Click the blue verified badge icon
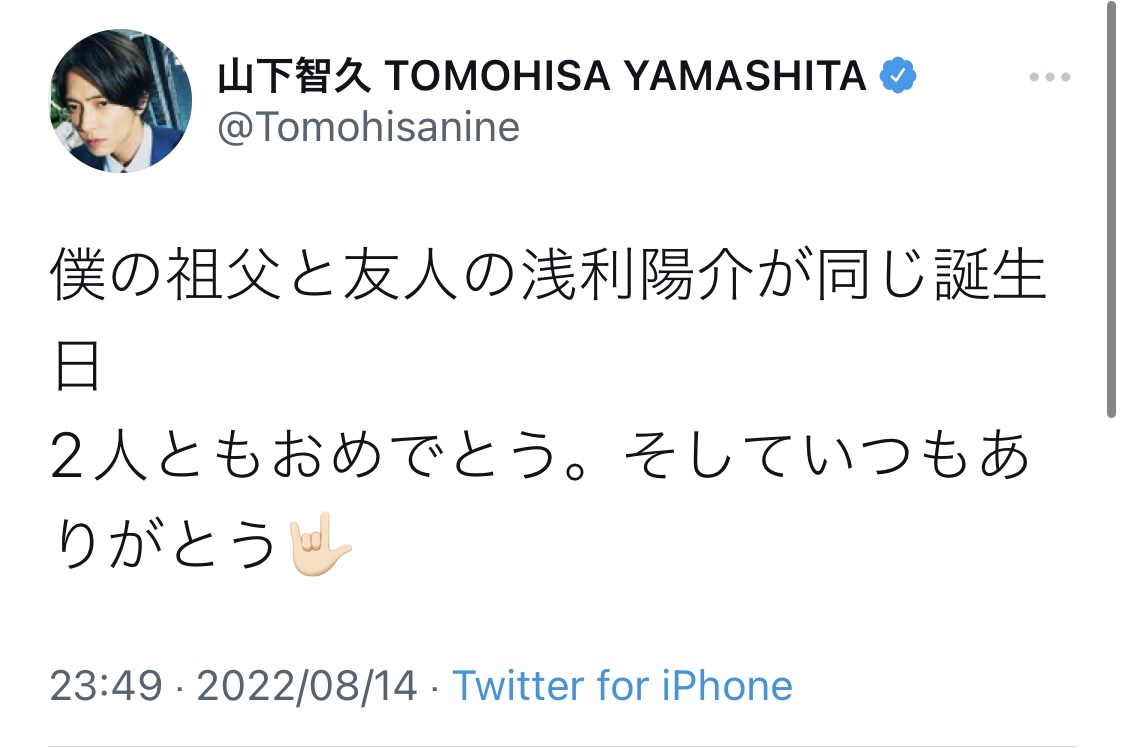Viewport: 1125px width, 748px height. (898, 76)
